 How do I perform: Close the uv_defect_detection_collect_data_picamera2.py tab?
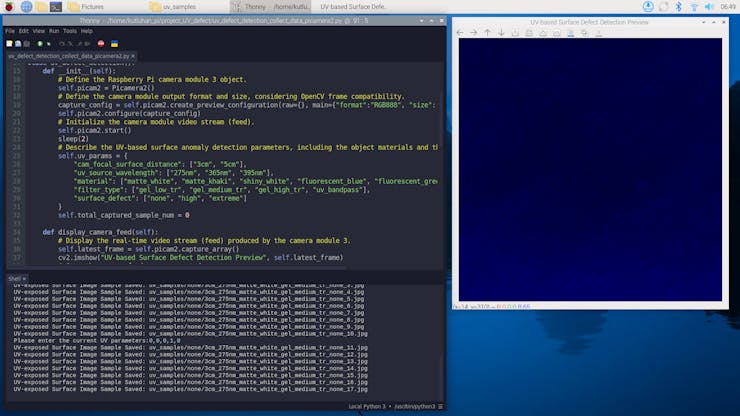pos(133,56)
